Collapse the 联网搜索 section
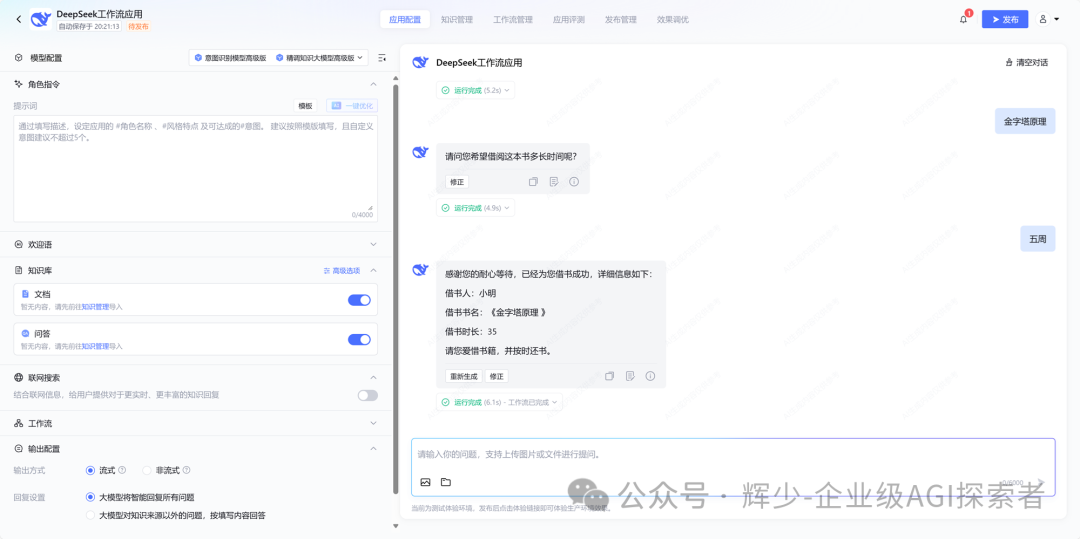Image resolution: width=1080 pixels, height=539 pixels. (373, 377)
